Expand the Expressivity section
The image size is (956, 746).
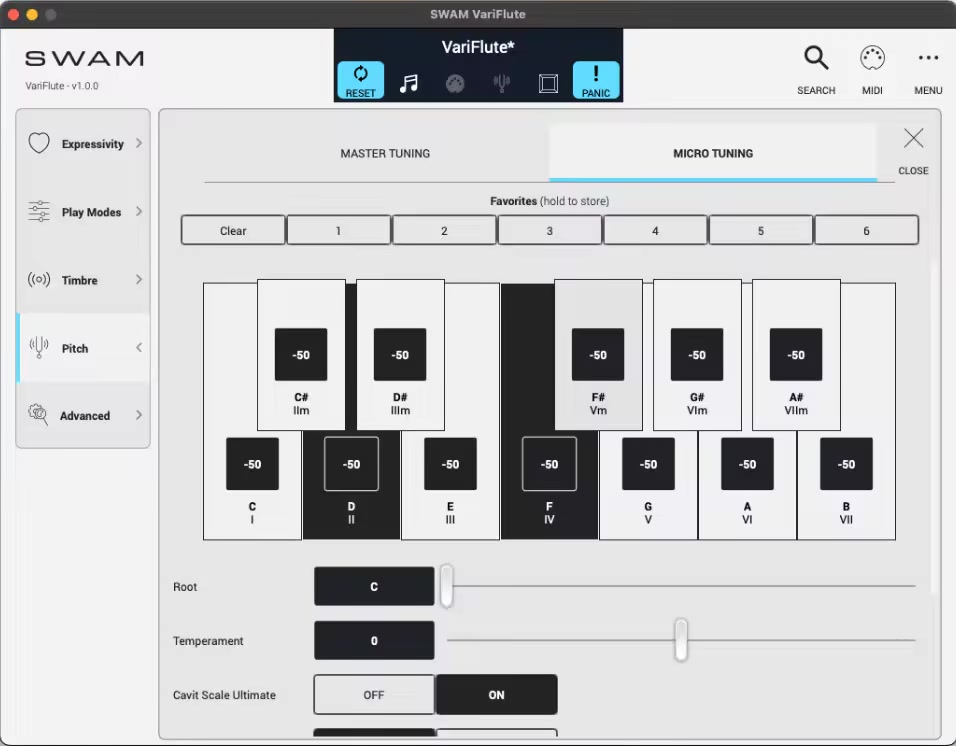pos(83,144)
